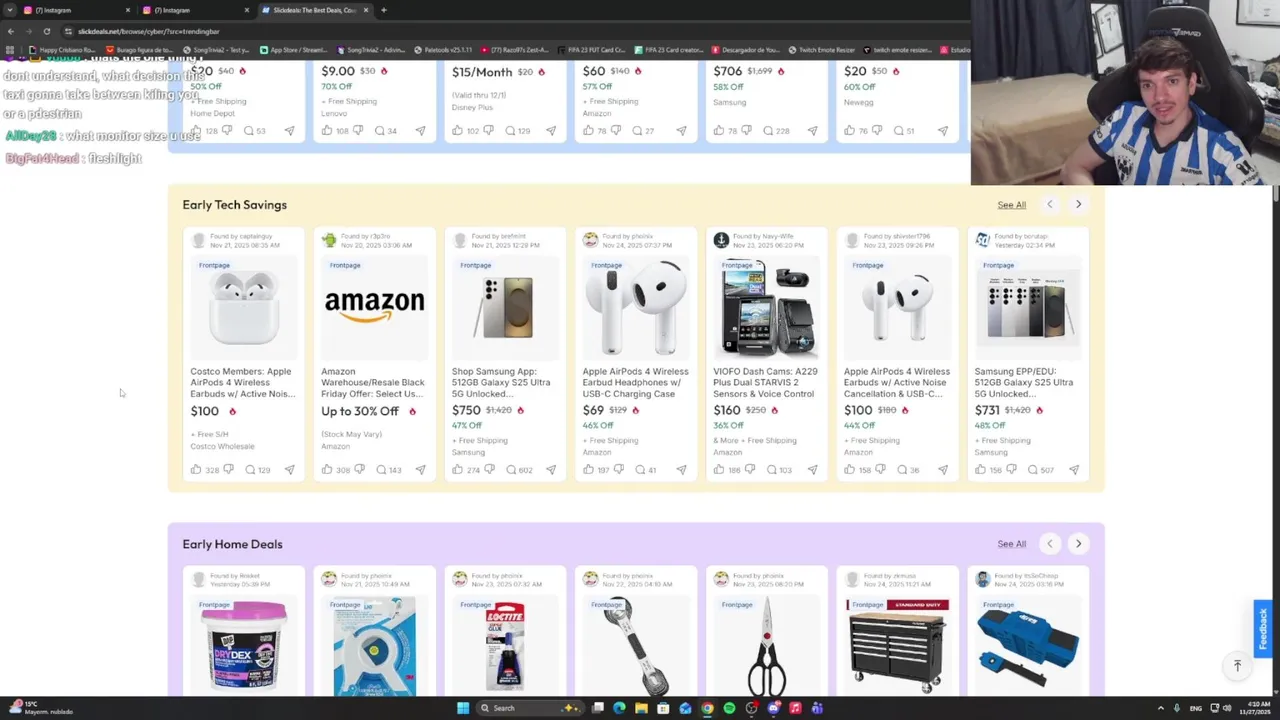Image resolution: width=1280 pixels, height=720 pixels.
Task: Open the tab search dropdown chevron
Action: [11, 10]
